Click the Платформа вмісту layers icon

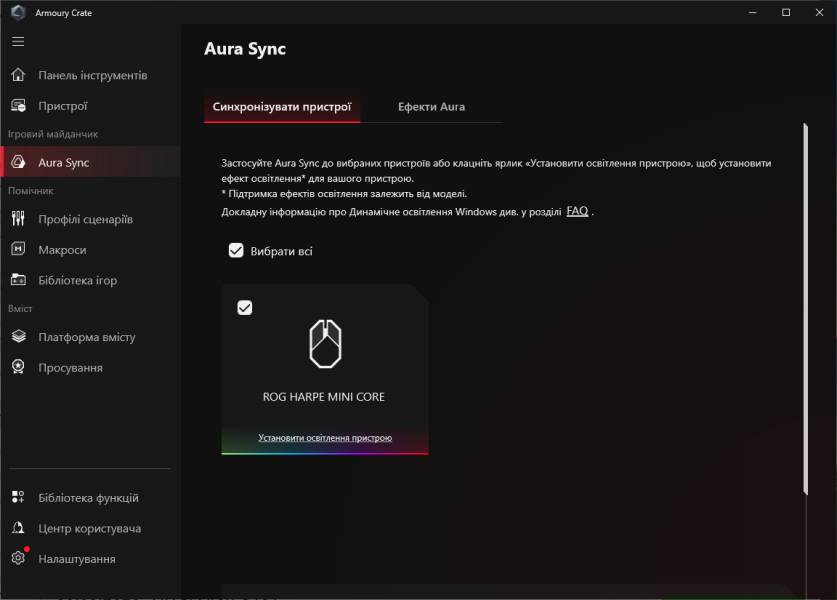tap(18, 337)
